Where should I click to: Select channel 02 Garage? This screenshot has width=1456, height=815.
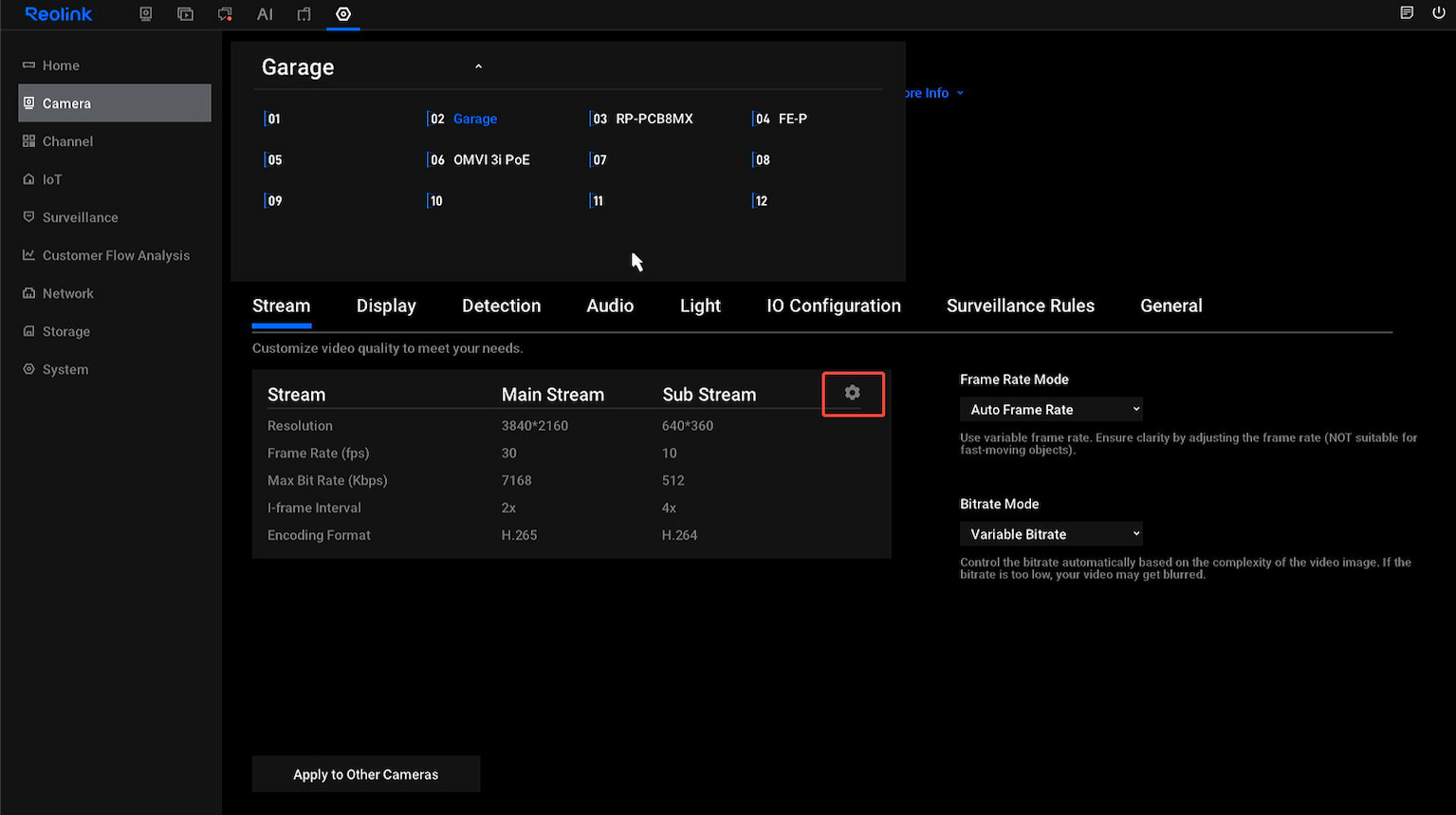(x=462, y=119)
